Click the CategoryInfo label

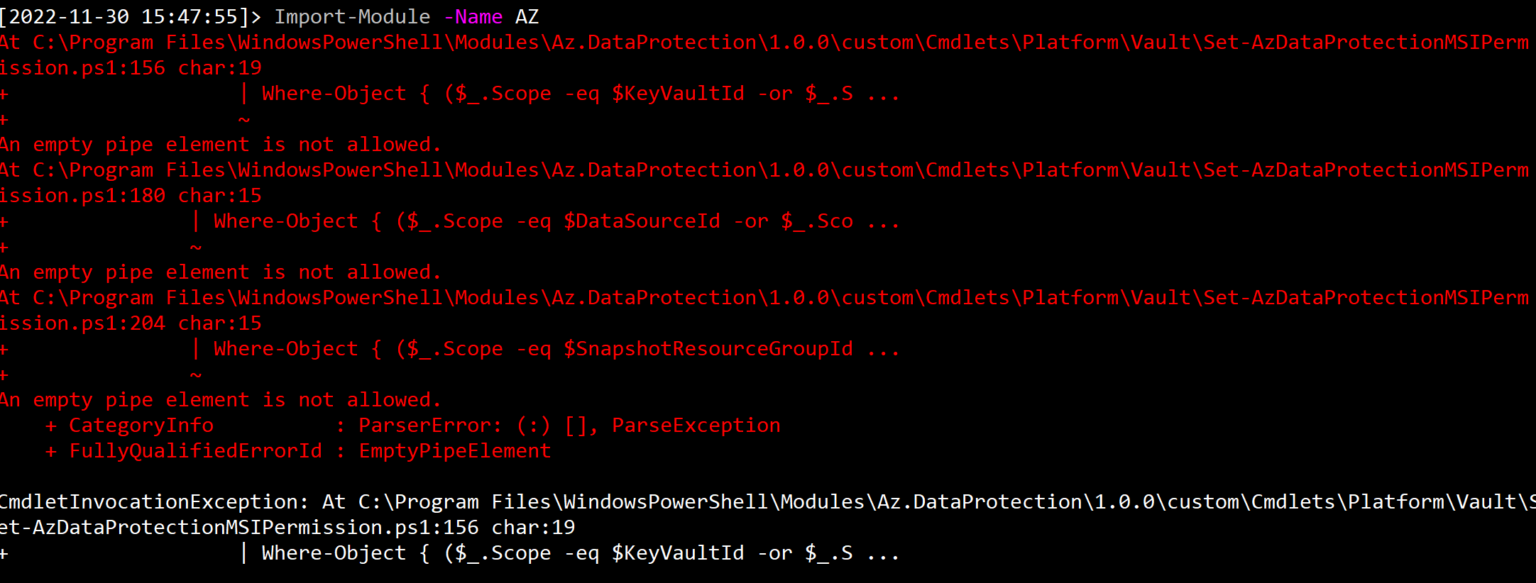pos(141,426)
